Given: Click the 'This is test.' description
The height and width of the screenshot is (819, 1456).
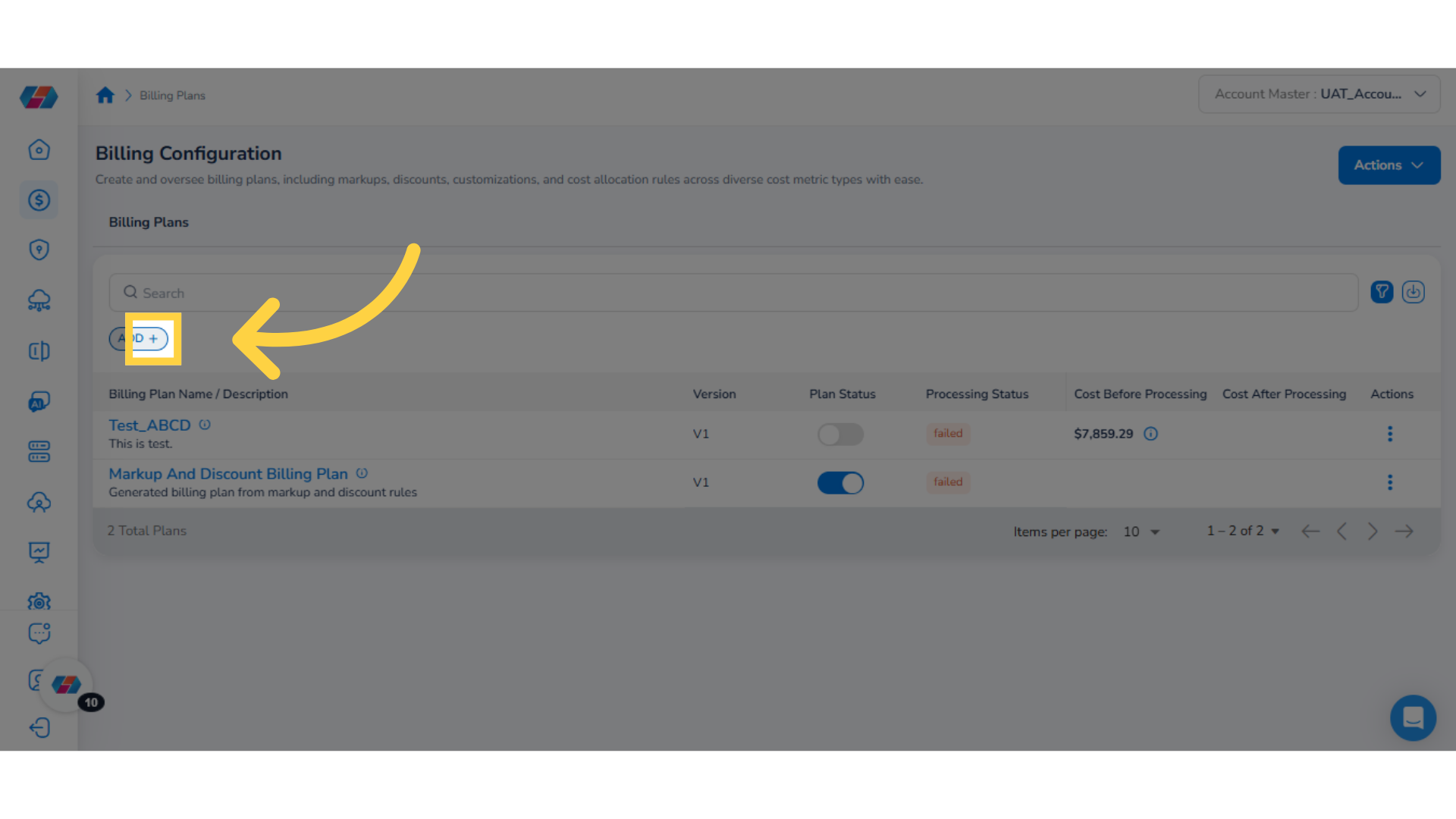Looking at the screenshot, I should [140, 444].
